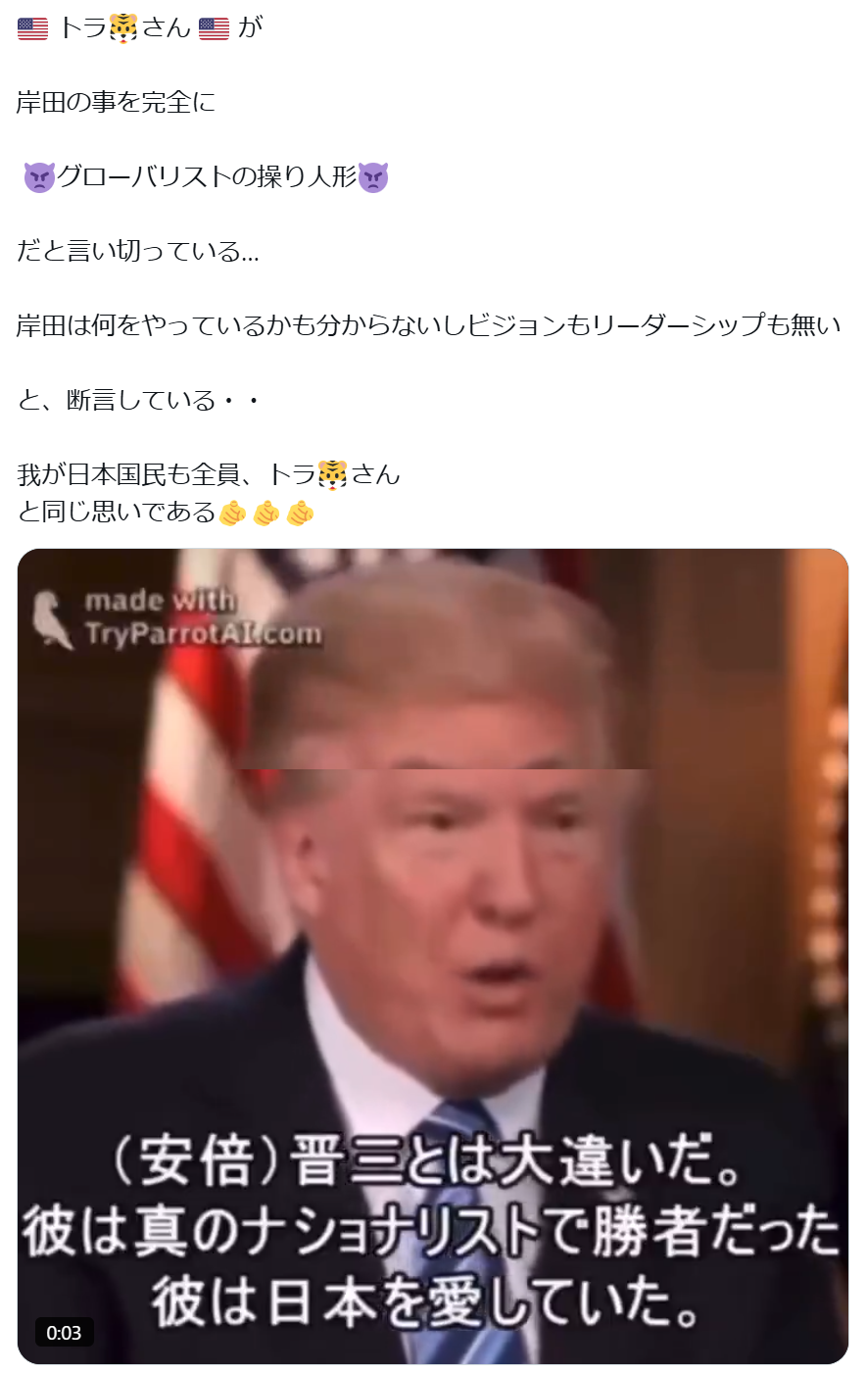Screen dimensions: 868x1373
Task: Click the middle pointing hand emoji
Action: (266, 513)
